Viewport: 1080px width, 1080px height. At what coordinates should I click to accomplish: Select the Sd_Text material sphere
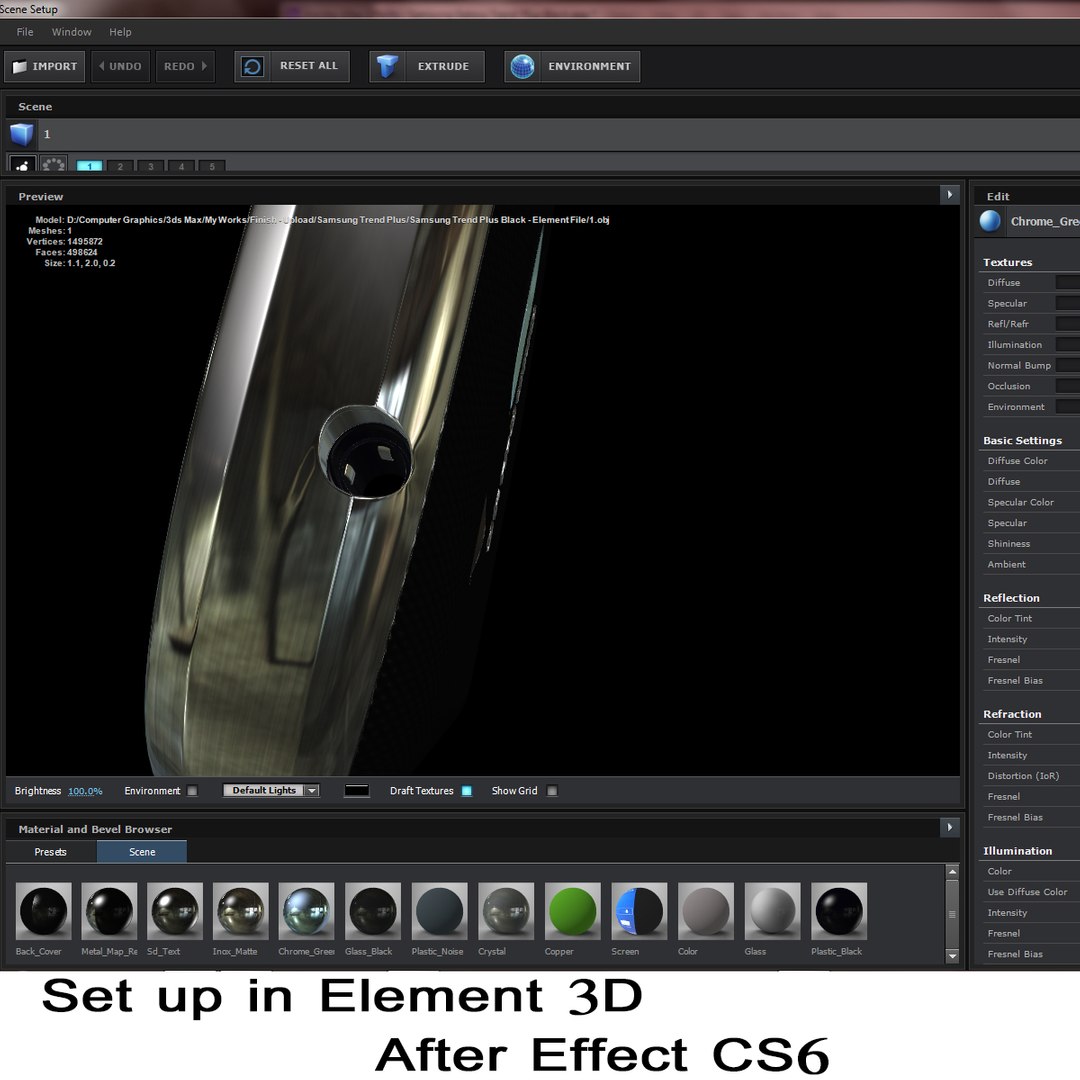tap(175, 911)
